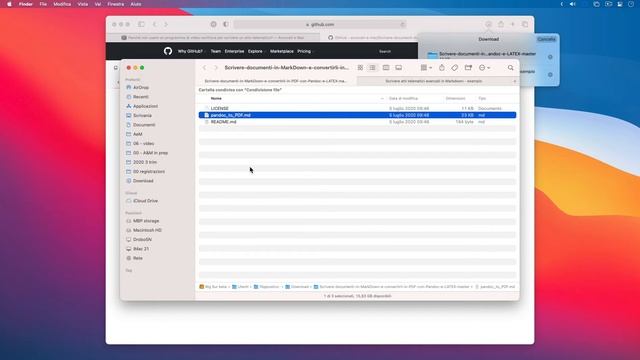Open the Finder menu in the menu bar
Image resolution: width=640 pixels, height=360 pixels.
click(x=26, y=4)
